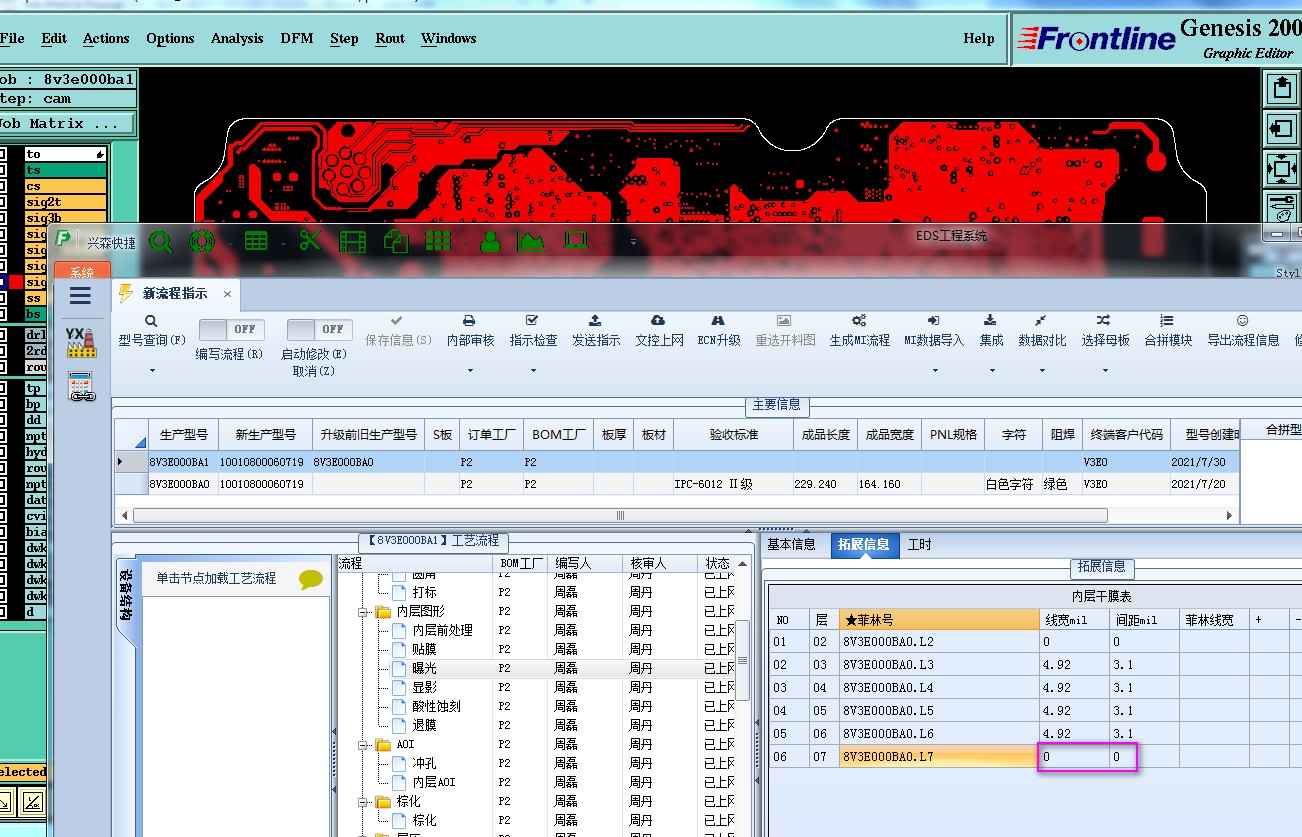Image resolution: width=1302 pixels, height=837 pixels.
Task: Collapse the AOI tree folder
Action: (361, 744)
